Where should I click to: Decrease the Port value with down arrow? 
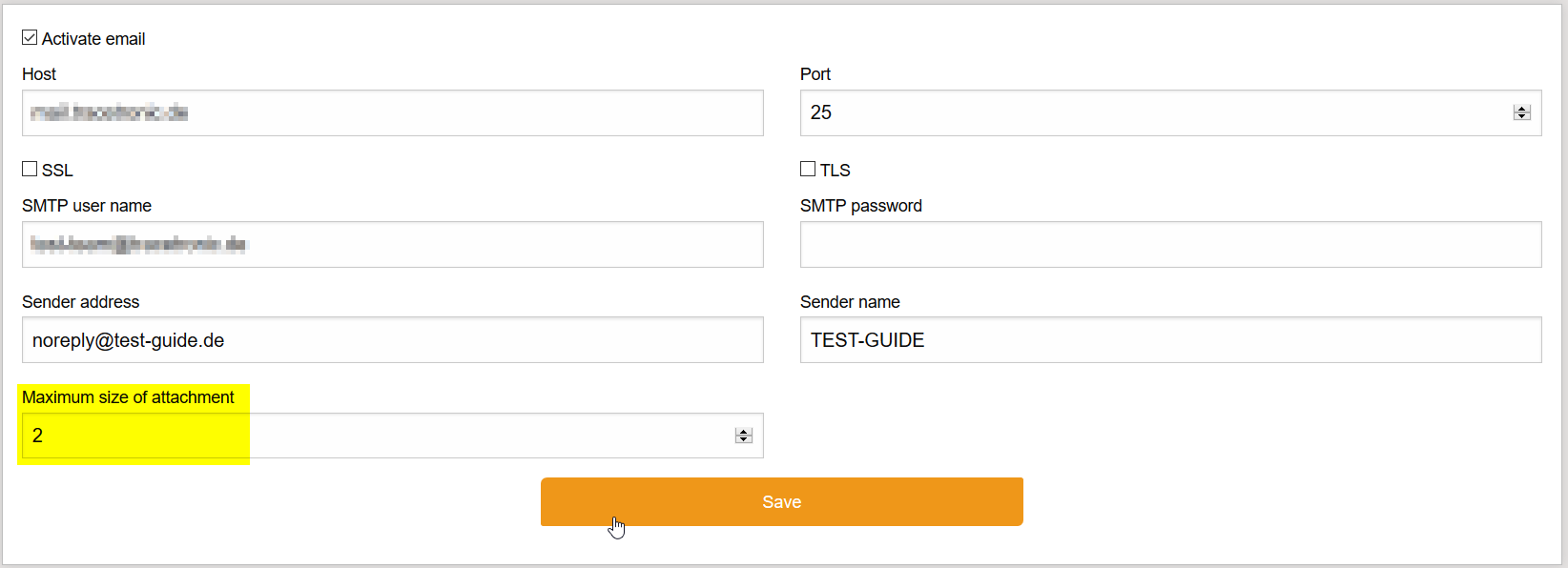point(1521,116)
